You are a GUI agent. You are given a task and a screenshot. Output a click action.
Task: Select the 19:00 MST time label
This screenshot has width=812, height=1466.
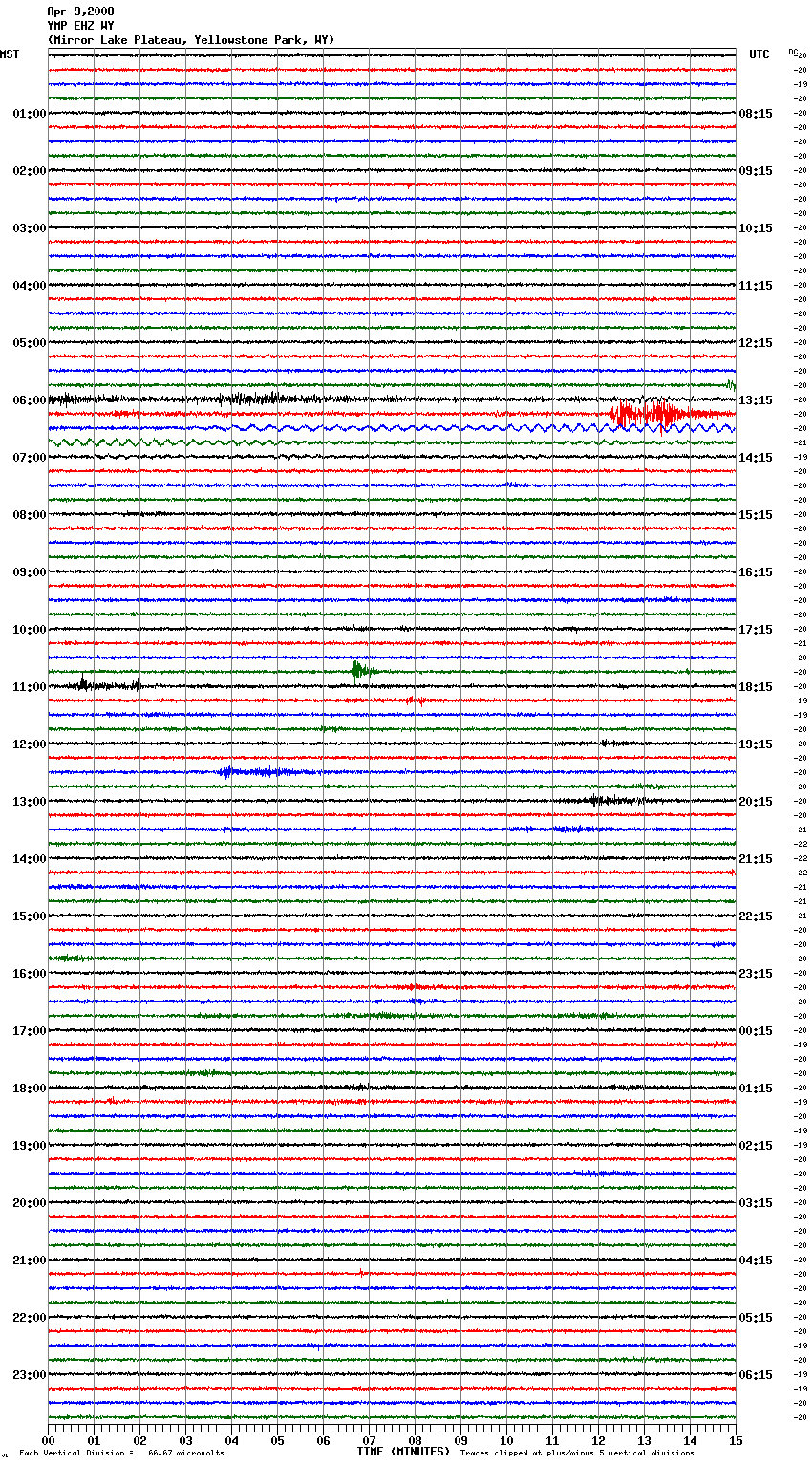(30, 1146)
